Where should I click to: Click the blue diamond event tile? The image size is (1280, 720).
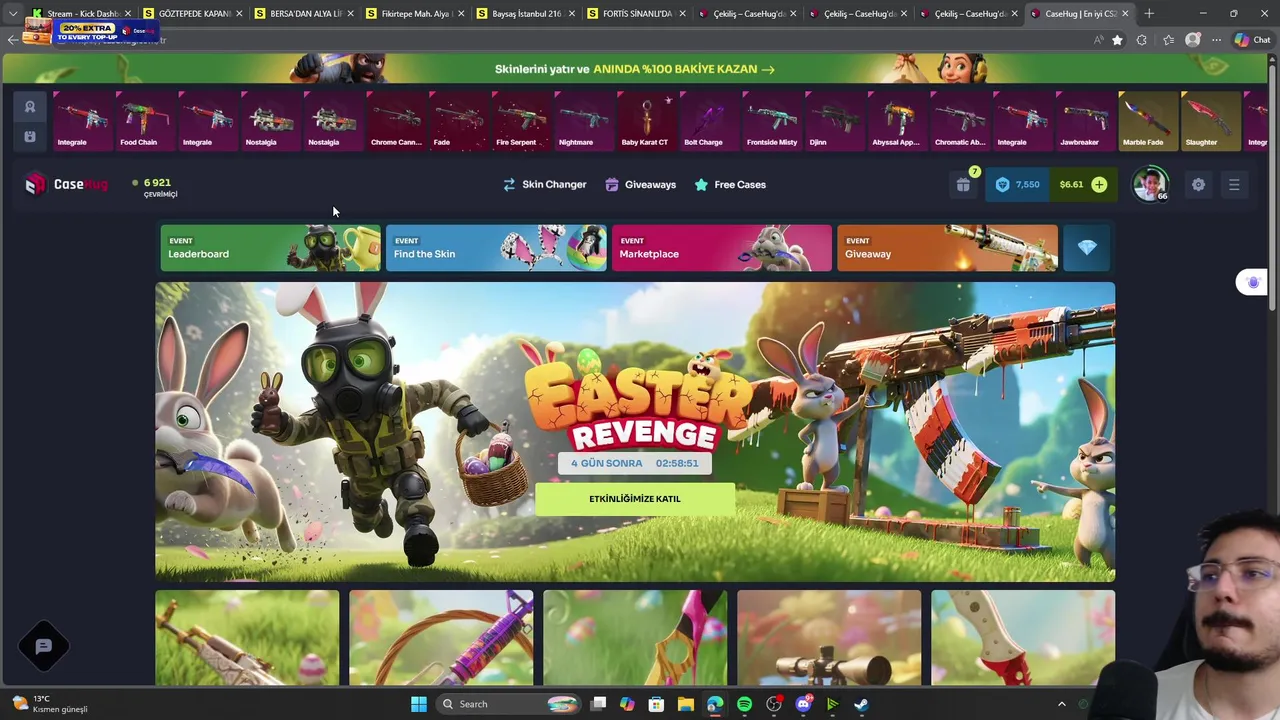(x=1087, y=248)
